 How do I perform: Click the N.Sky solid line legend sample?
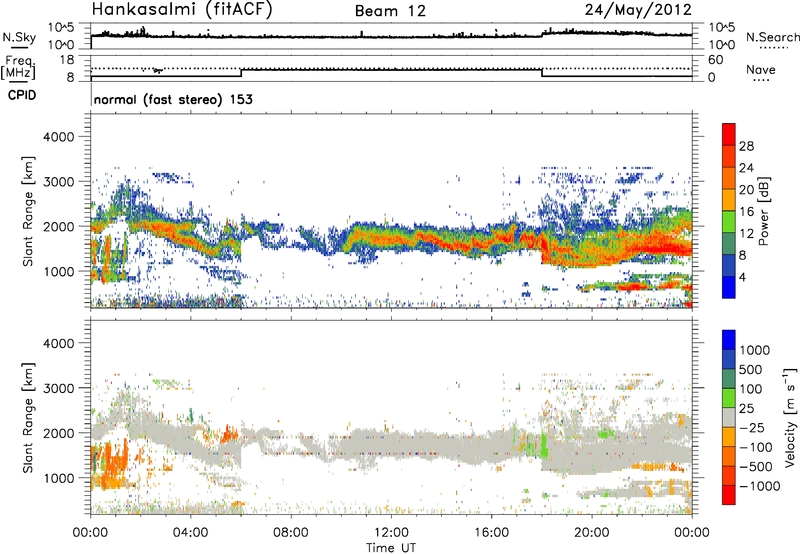pyautogui.click(x=19, y=48)
